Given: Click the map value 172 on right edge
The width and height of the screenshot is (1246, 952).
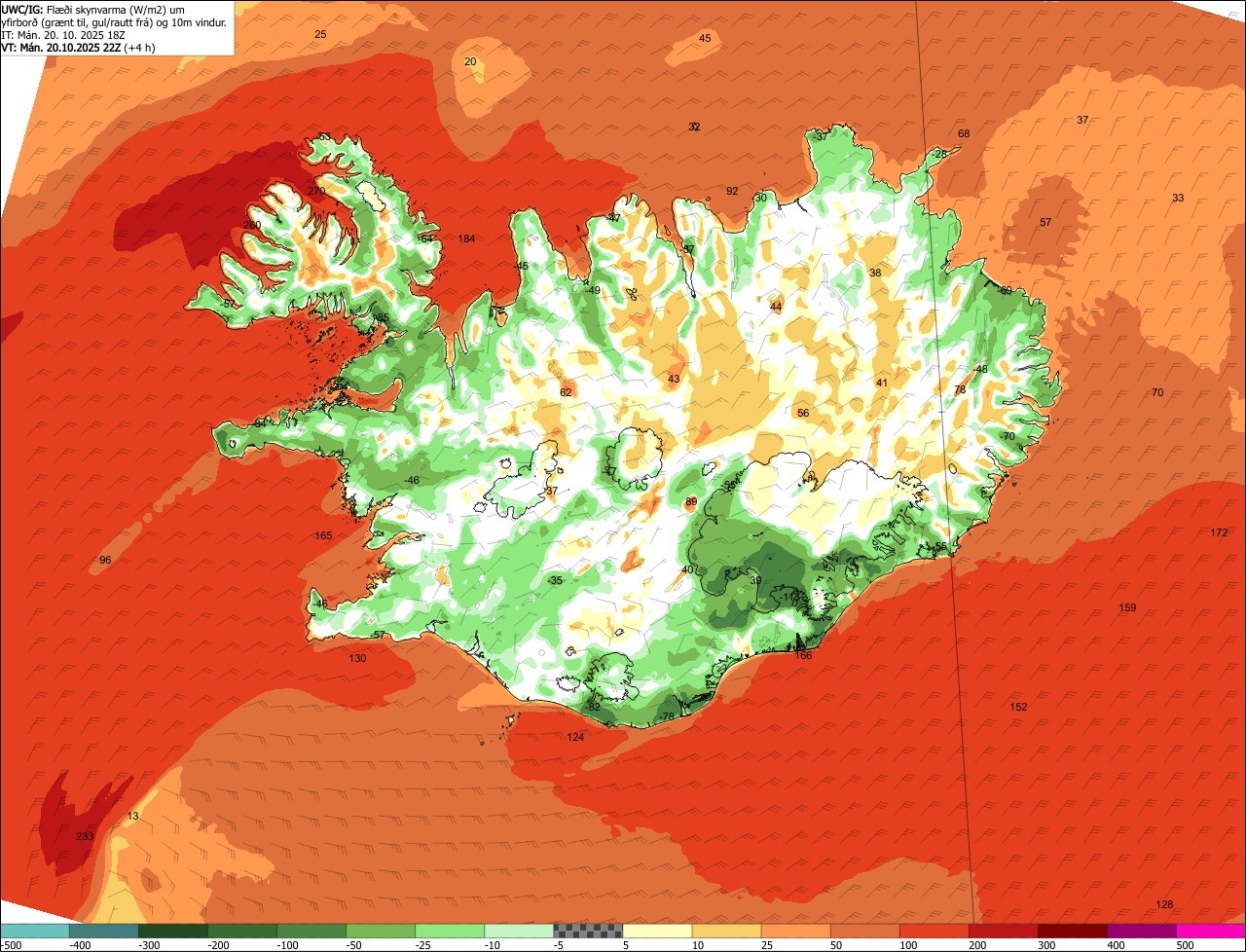Looking at the screenshot, I should (1219, 532).
